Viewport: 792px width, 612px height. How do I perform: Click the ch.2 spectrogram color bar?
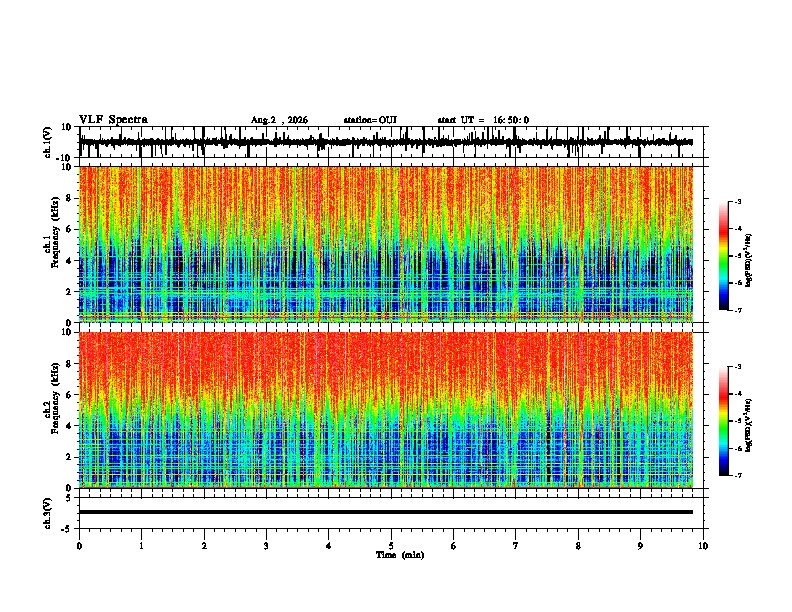click(x=724, y=421)
